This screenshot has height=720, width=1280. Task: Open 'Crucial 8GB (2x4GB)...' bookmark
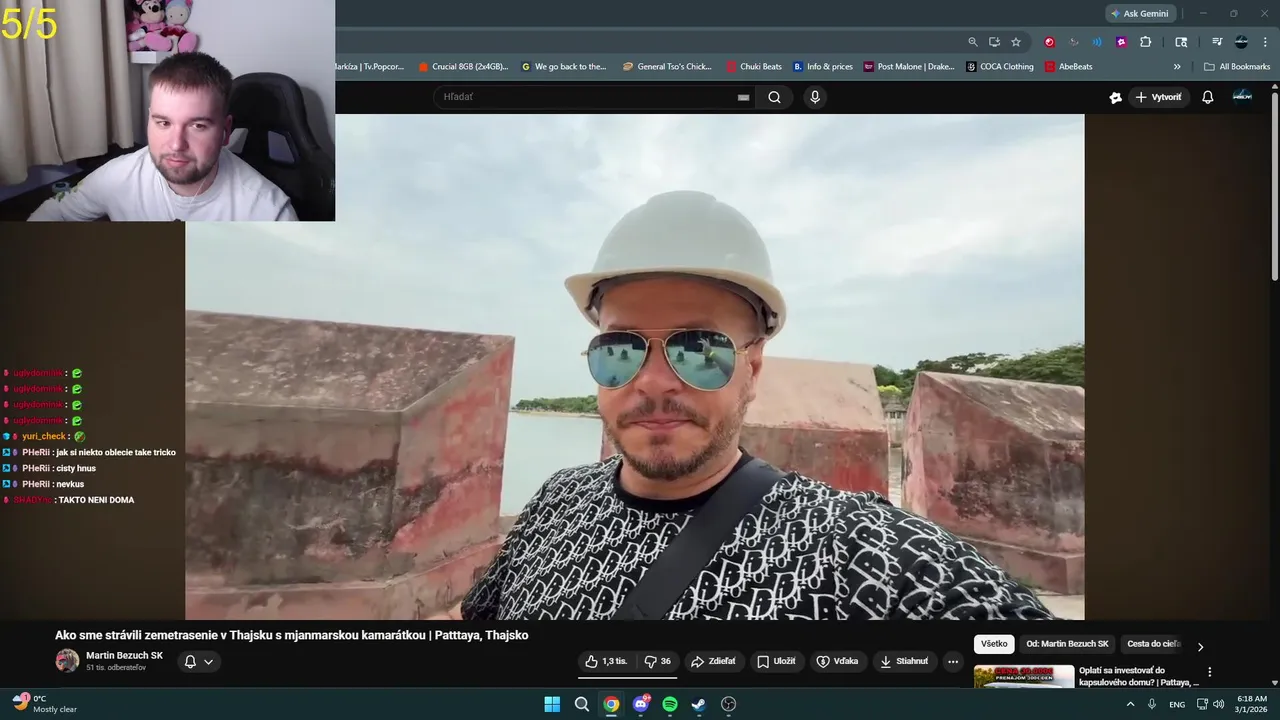point(463,67)
